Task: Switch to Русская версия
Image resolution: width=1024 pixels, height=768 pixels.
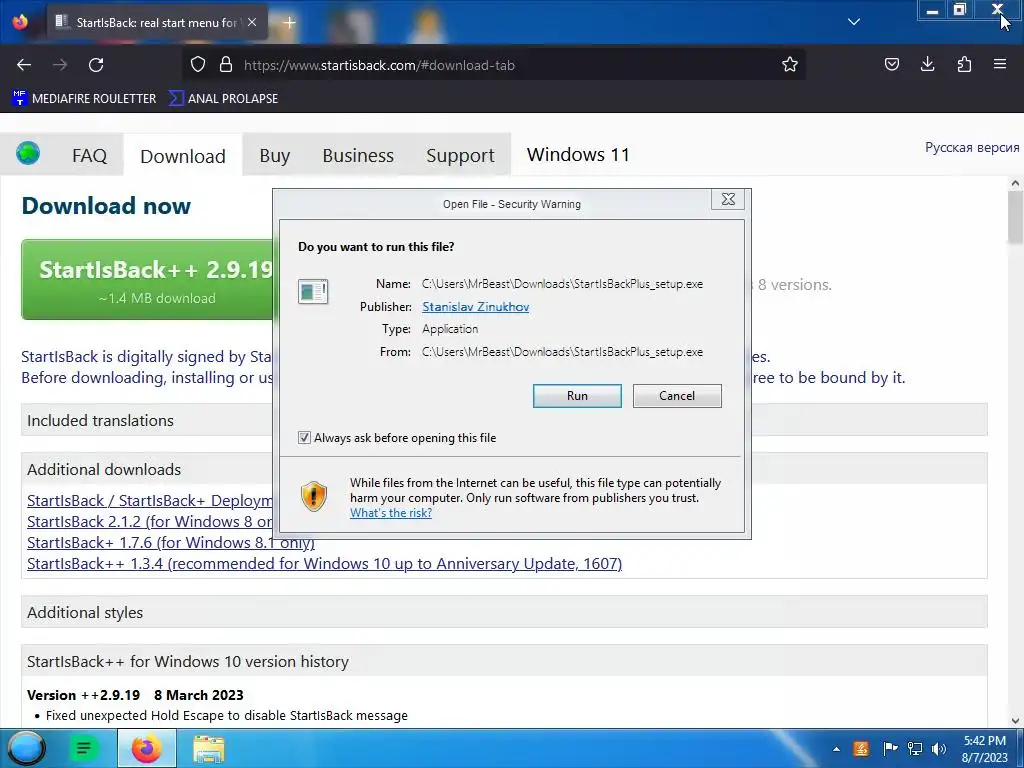Action: tap(972, 148)
